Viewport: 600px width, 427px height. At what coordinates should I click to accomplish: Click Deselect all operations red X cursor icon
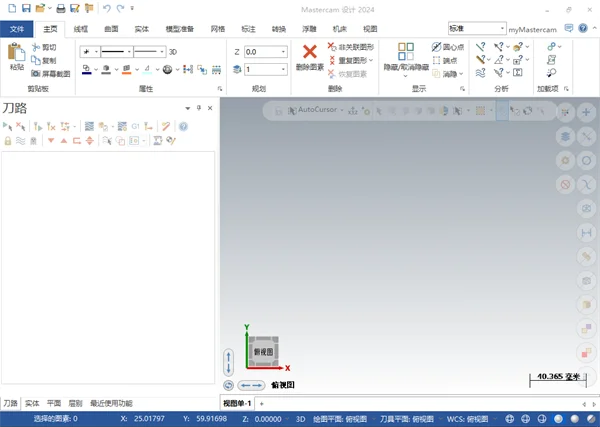click(x=21, y=126)
